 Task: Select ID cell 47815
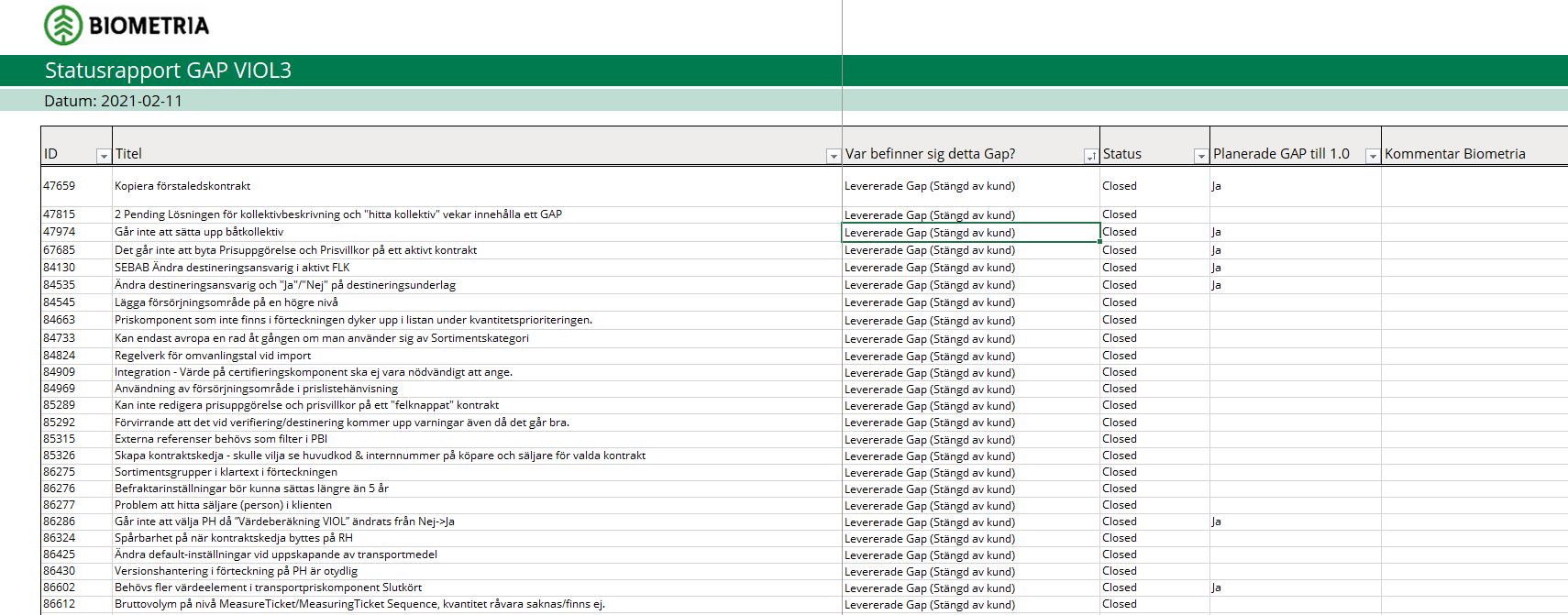(x=76, y=214)
